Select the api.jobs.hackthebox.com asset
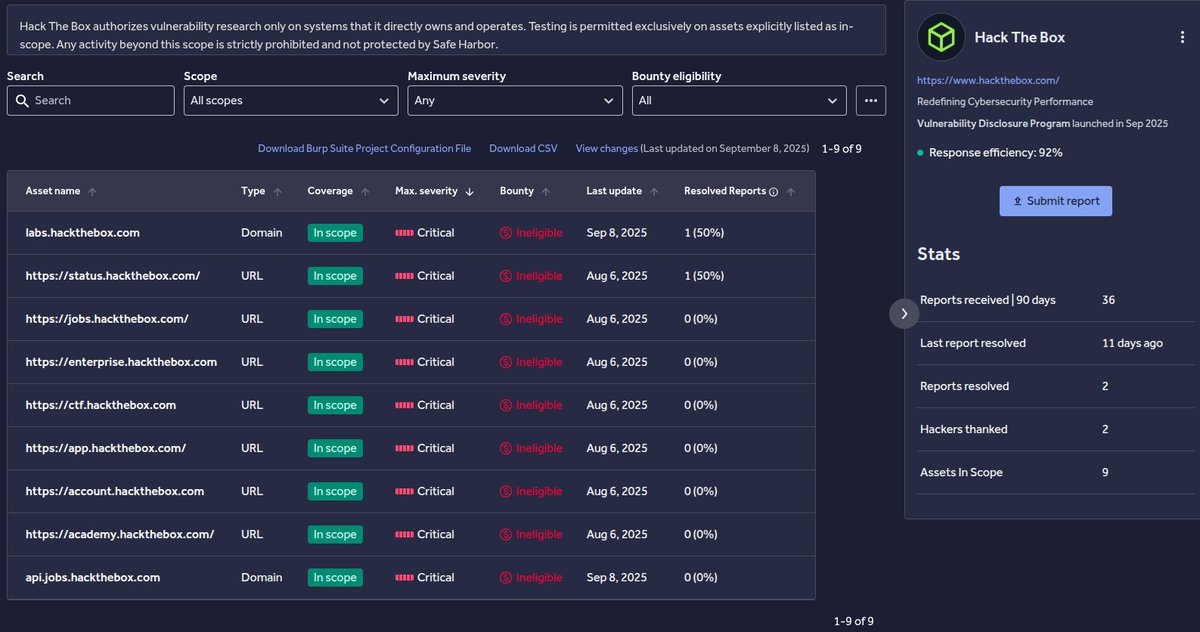Viewport: 1200px width, 632px height. click(93, 577)
